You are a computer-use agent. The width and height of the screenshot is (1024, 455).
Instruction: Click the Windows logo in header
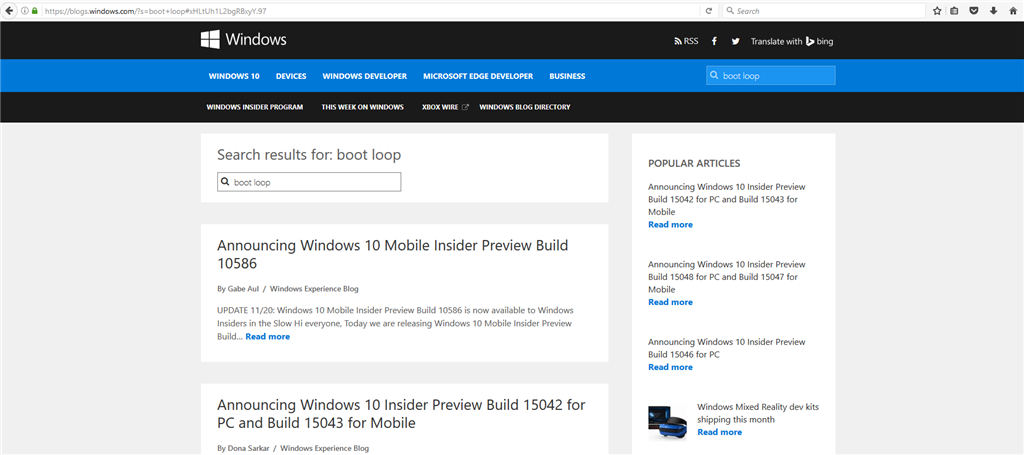(x=210, y=40)
